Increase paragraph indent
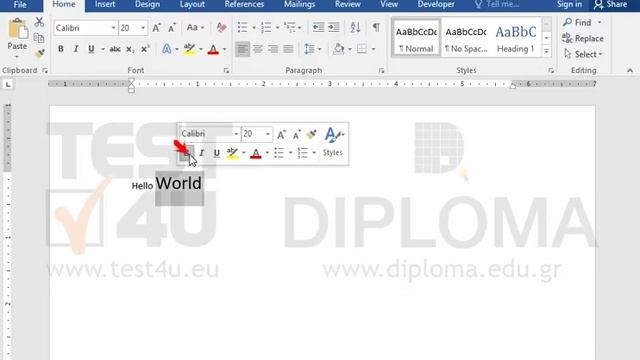 point(334,28)
